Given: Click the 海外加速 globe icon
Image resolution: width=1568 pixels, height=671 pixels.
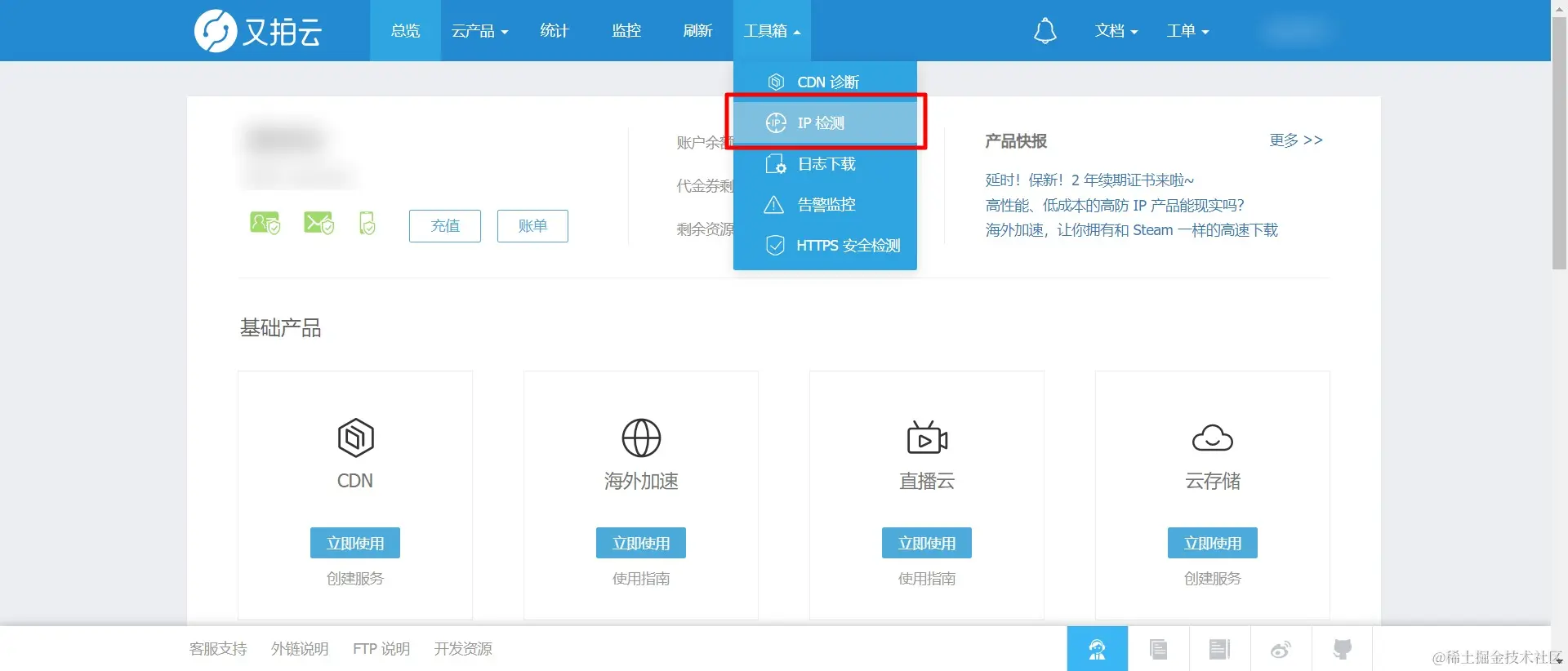Looking at the screenshot, I should [x=641, y=438].
